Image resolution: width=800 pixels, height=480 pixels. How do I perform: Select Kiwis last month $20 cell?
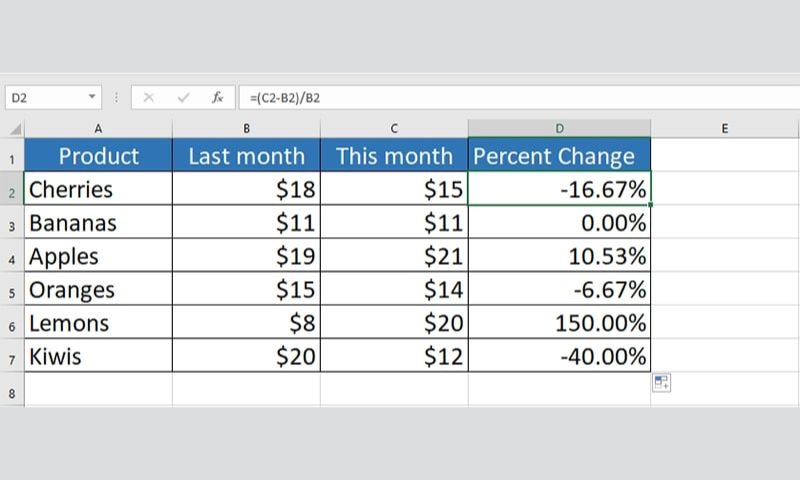[246, 356]
